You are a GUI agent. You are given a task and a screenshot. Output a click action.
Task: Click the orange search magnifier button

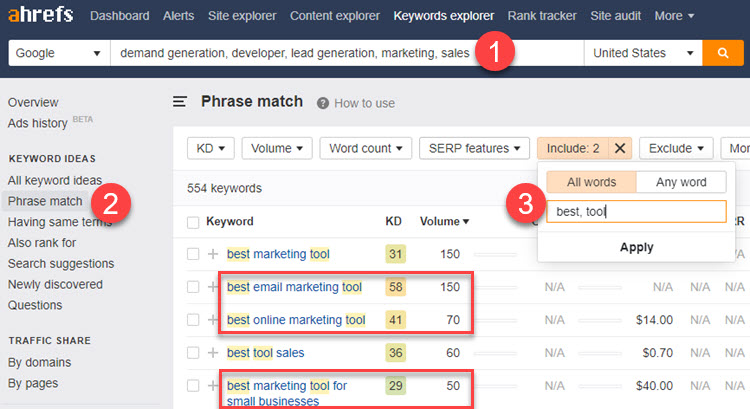[722, 53]
